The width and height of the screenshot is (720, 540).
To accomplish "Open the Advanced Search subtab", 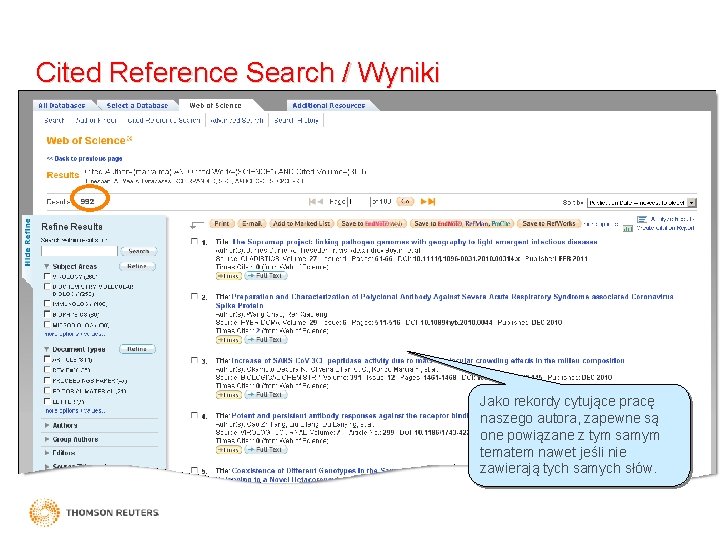I will [x=237, y=120].
